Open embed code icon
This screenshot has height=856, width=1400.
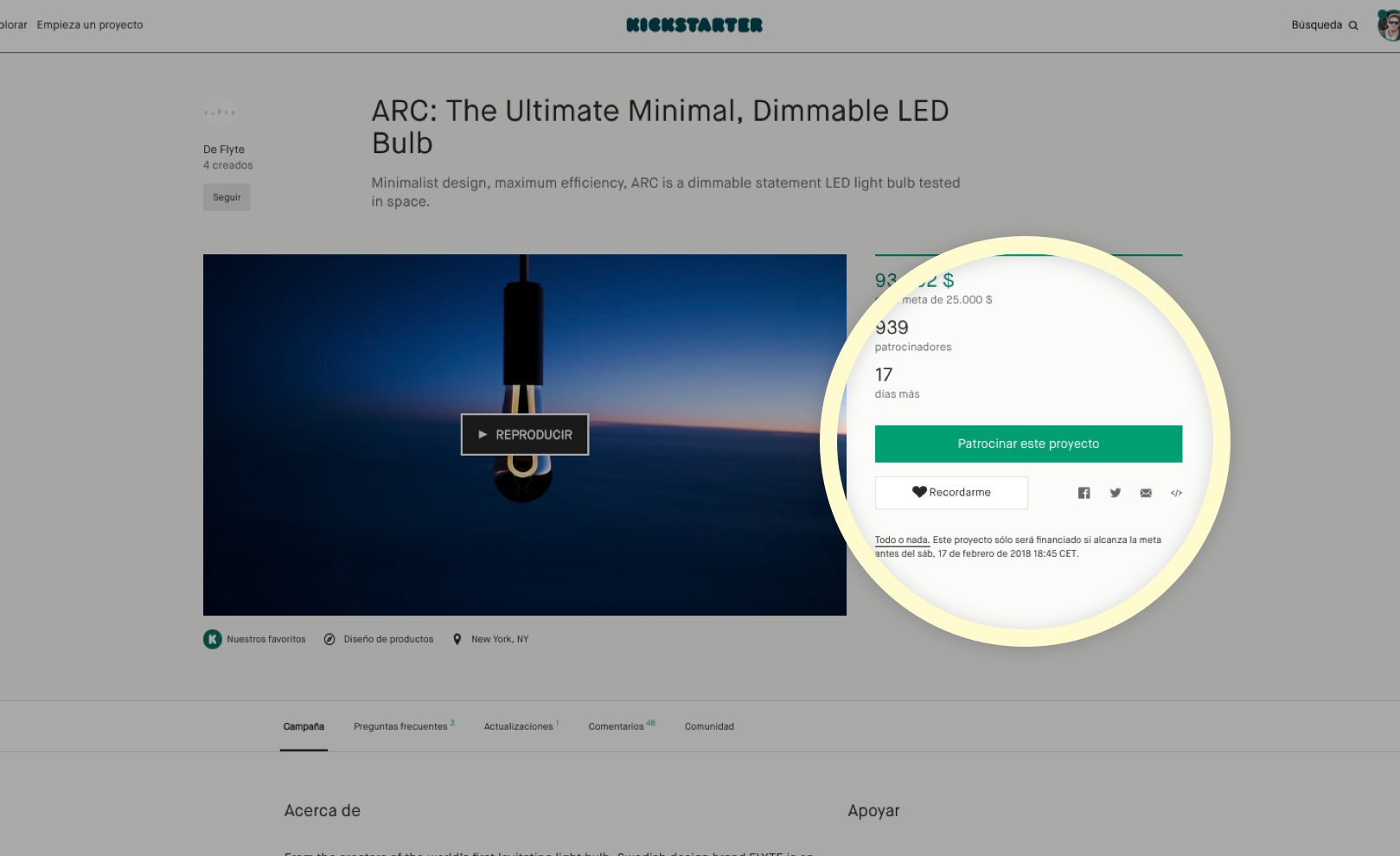pos(1176,493)
